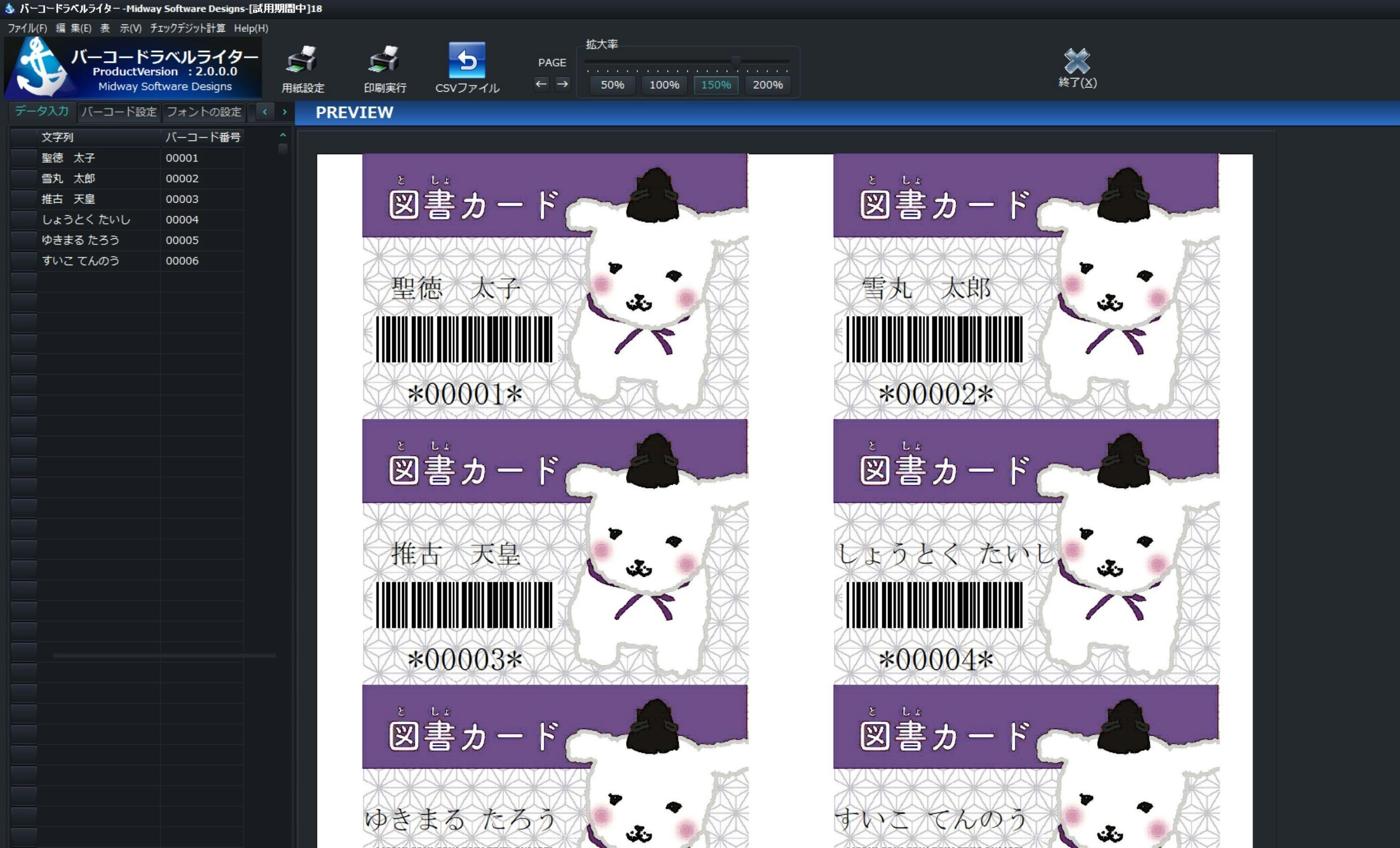
Task: Click the preview card named ゆきまる たろう
Action: click(555, 766)
